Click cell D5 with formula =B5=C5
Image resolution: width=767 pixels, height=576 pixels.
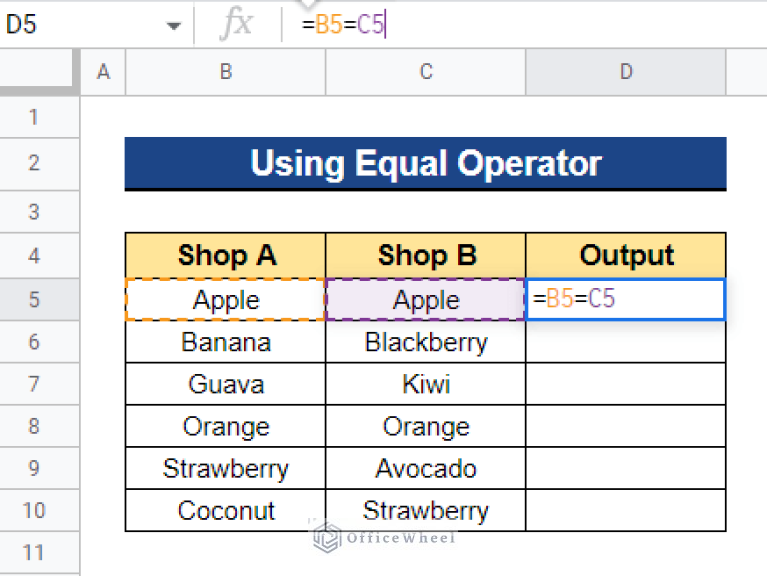click(626, 300)
